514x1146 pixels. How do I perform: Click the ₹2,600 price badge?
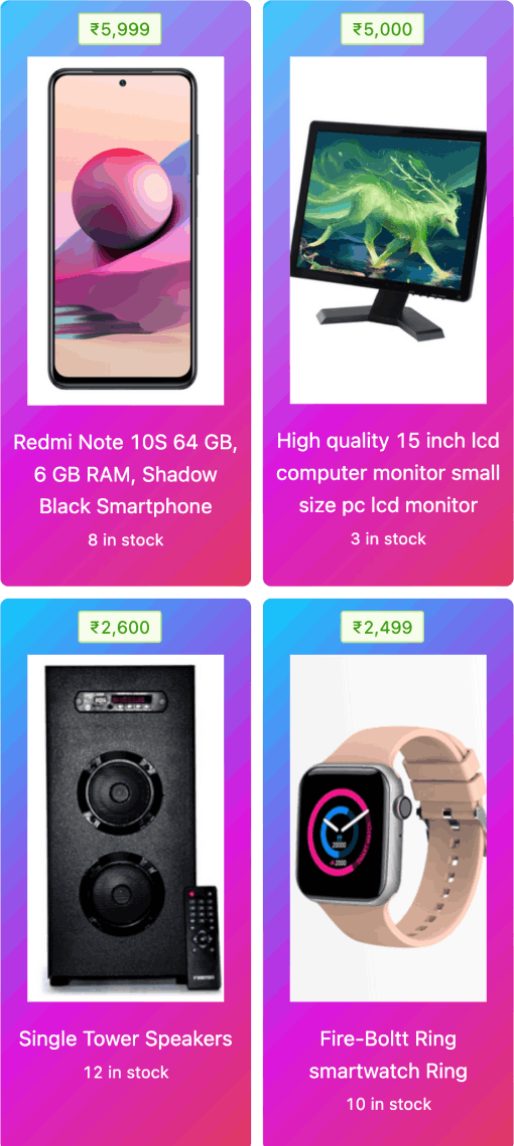click(120, 627)
